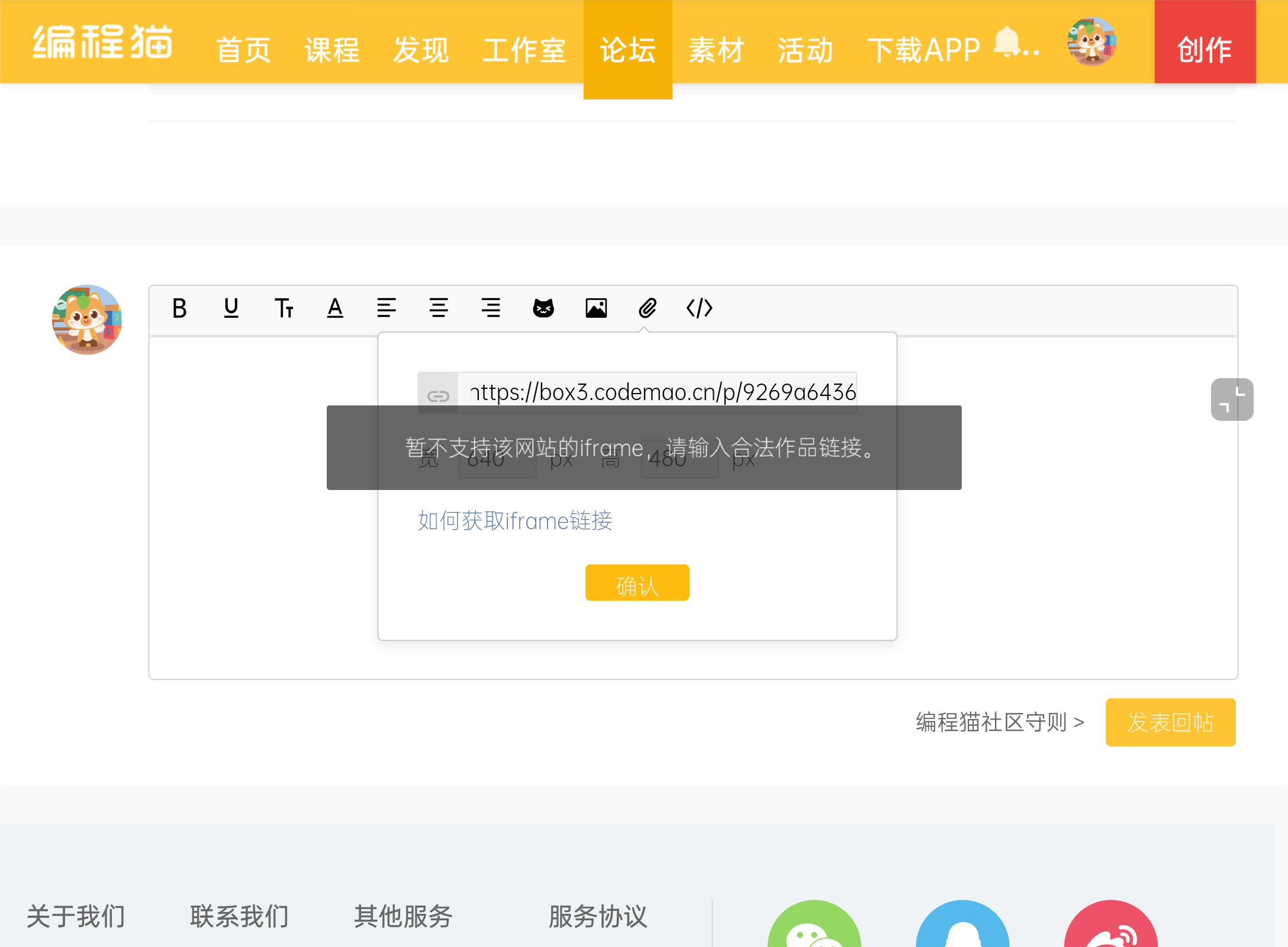Select the 论坛 forum tab
The height and width of the screenshot is (947, 1288).
[x=628, y=50]
